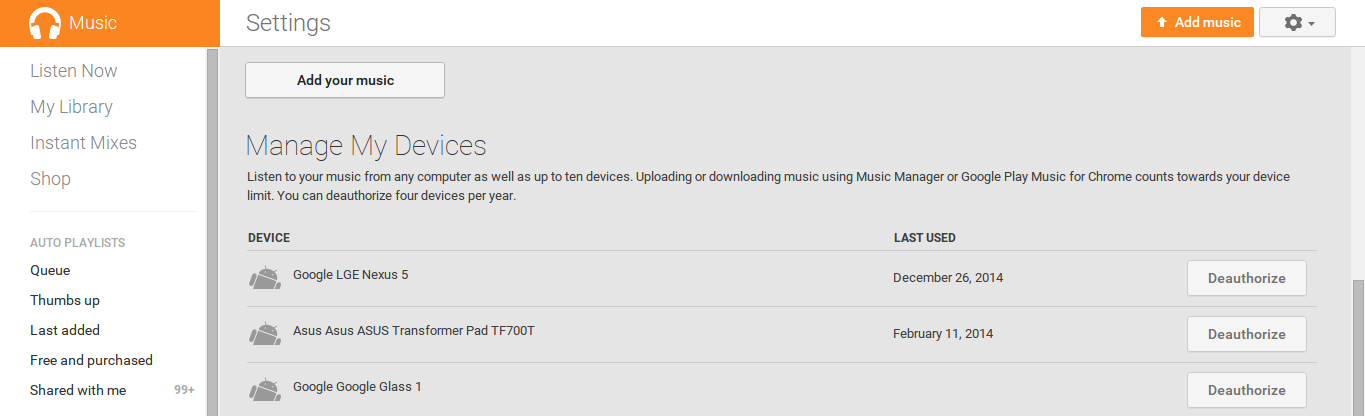This screenshot has width=1365, height=416.
Task: Open the Shop section
Action: coord(50,179)
